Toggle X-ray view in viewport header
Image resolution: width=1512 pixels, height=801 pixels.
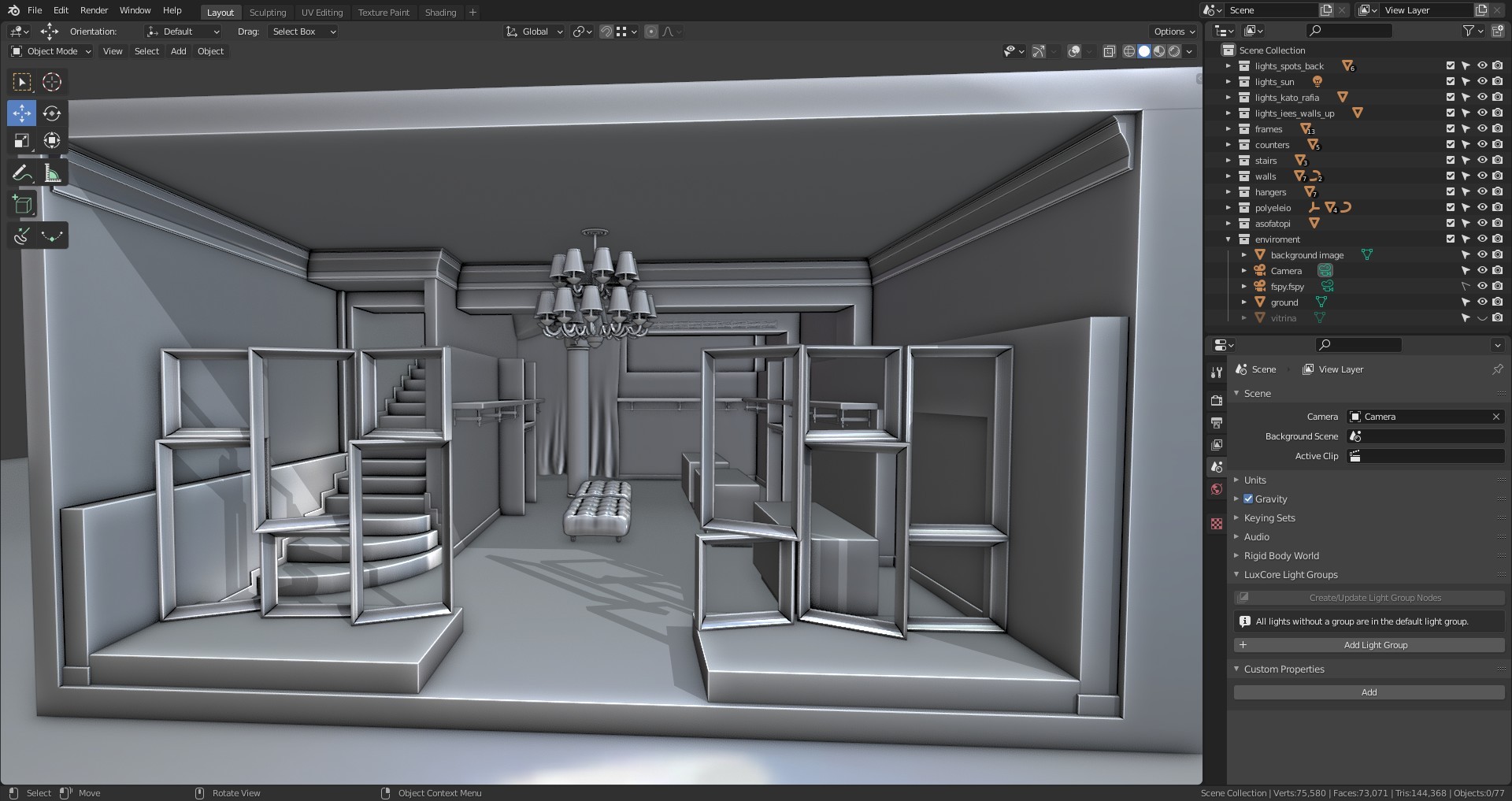coord(1109,51)
